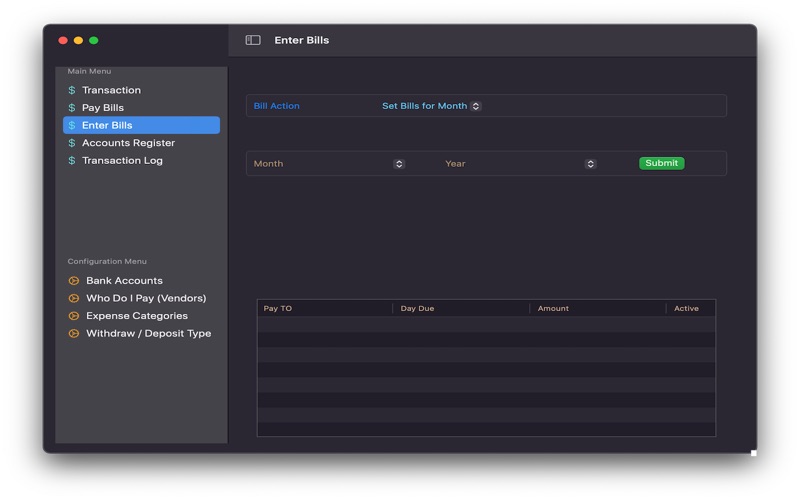Open the Set Bills for Month dropdown

431,106
